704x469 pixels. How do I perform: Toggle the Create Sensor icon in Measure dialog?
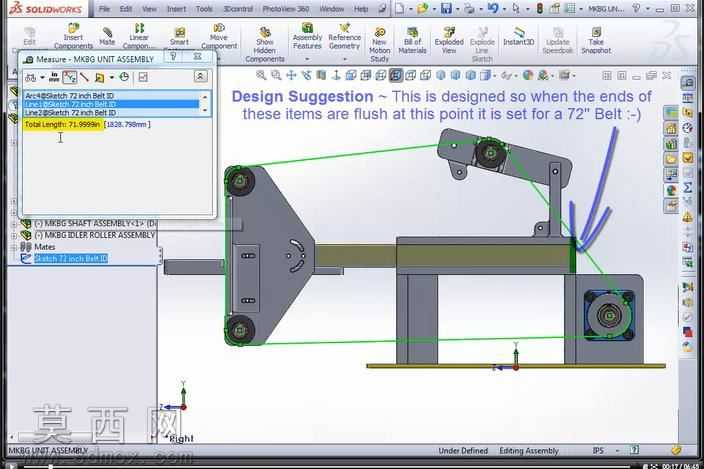point(143,77)
